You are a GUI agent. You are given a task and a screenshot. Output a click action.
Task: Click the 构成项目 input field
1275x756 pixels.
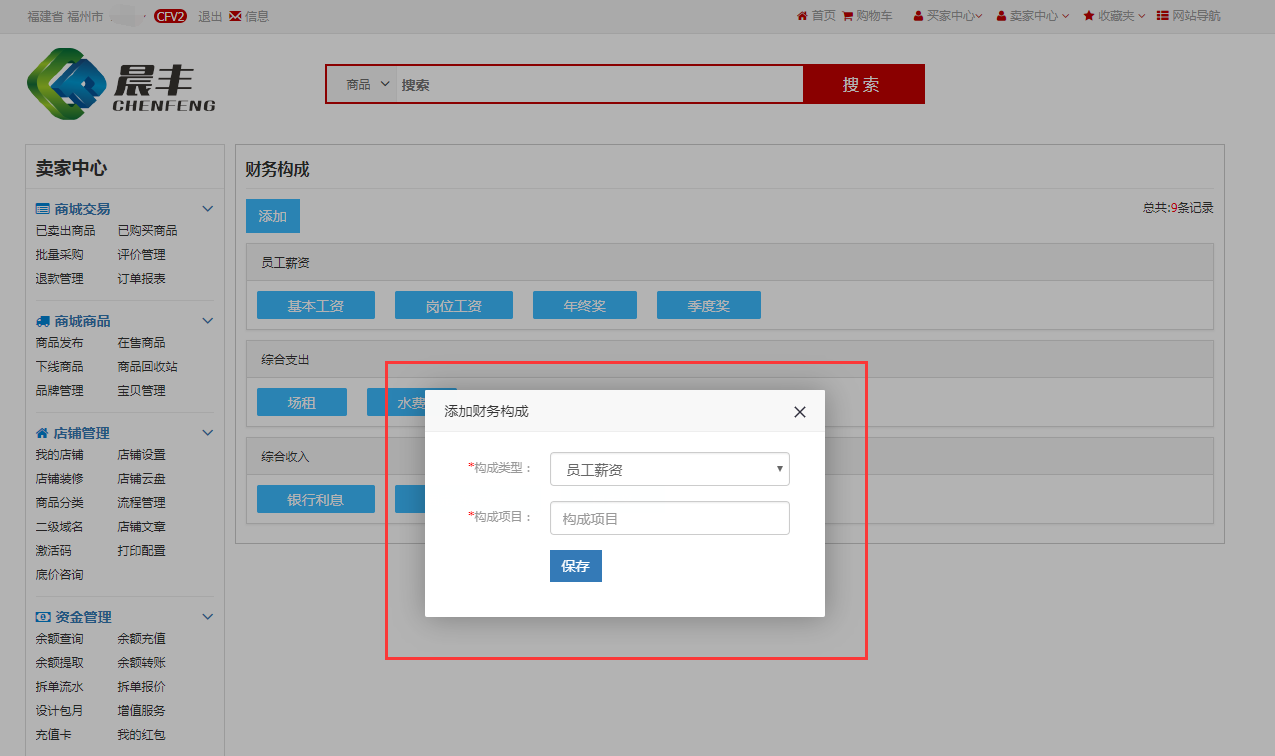pos(669,518)
